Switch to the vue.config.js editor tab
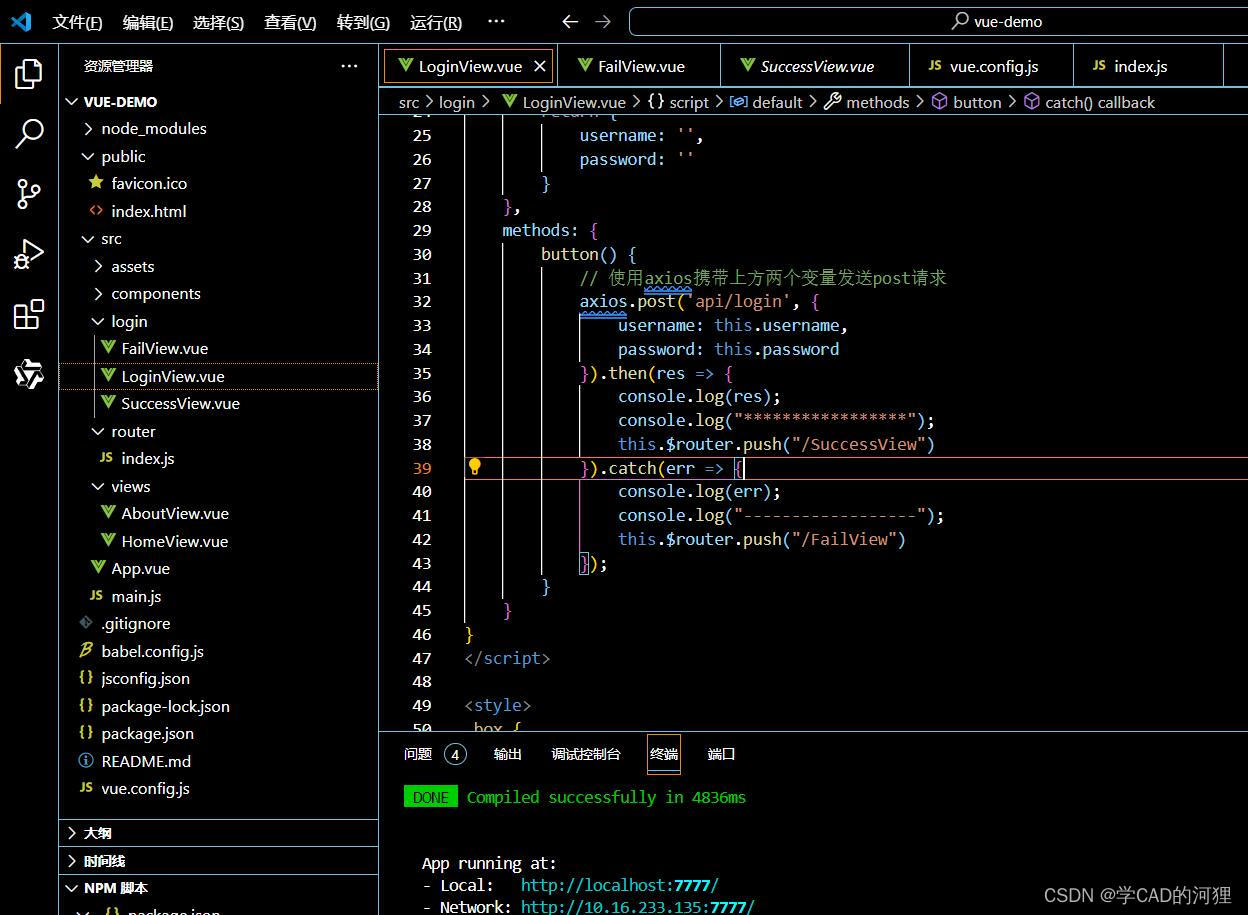This screenshot has height=915, width=1248. point(991,66)
